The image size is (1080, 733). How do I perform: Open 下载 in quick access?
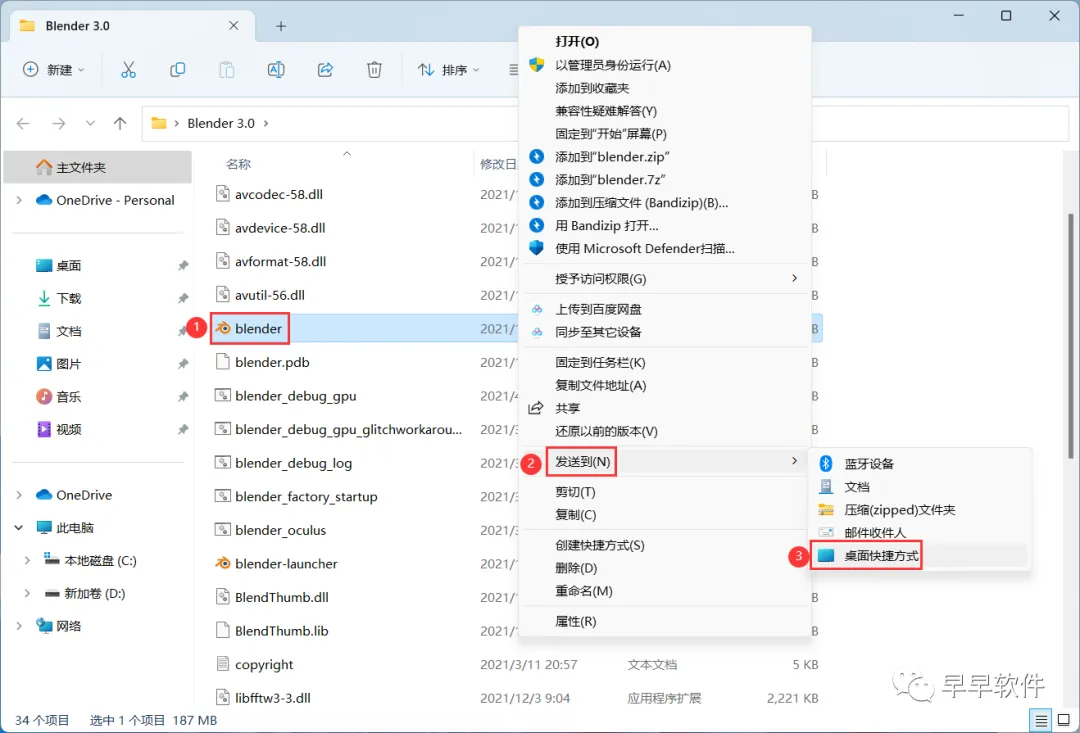(68, 298)
